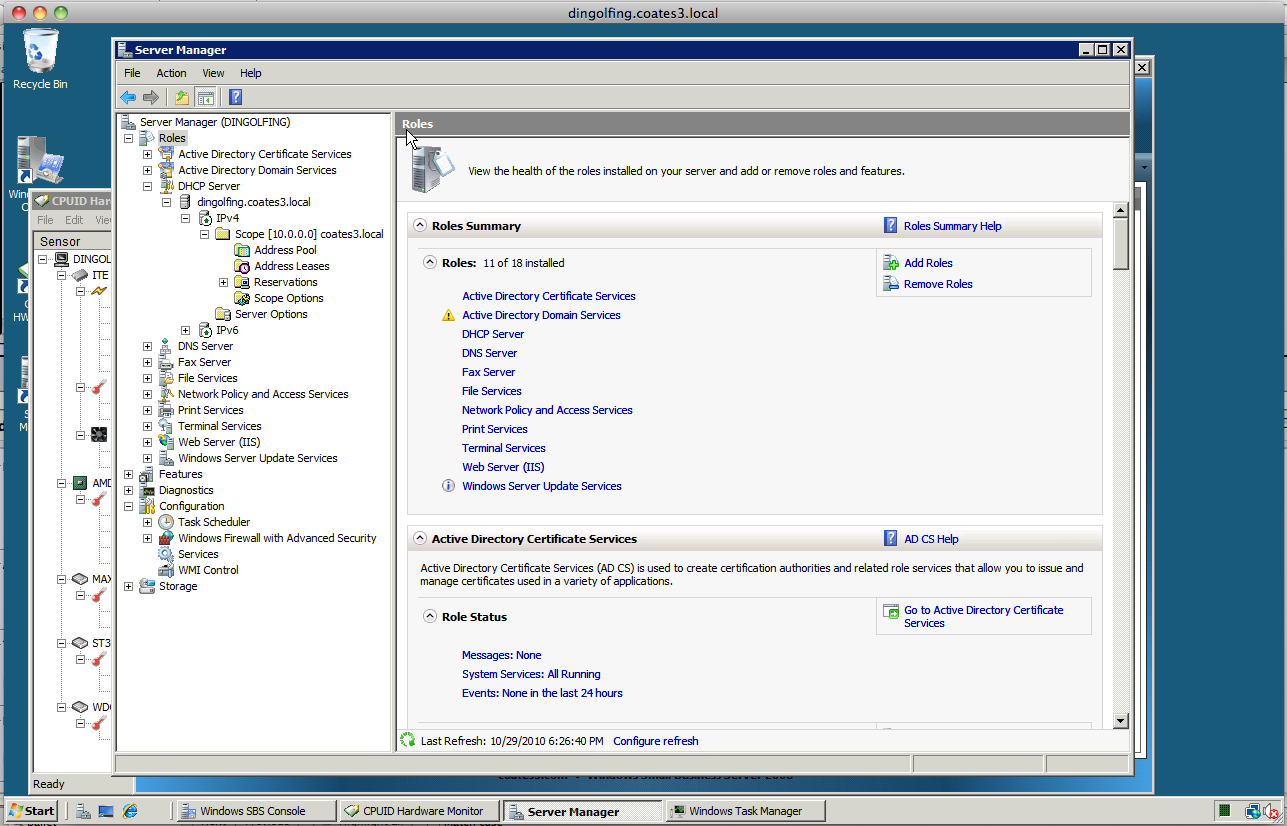
Task: Launch Internet Explorer from quick launch
Action: (x=129, y=811)
